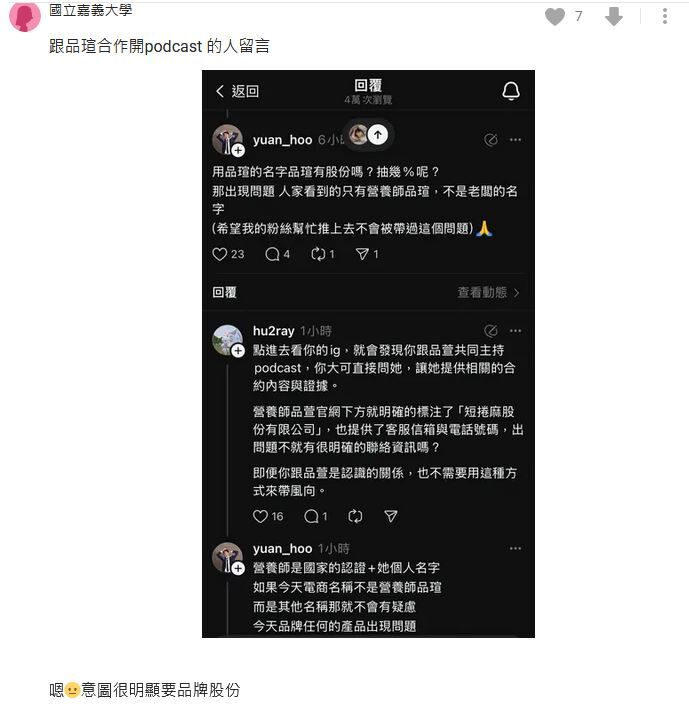The height and width of the screenshot is (717, 689).
Task: Like hu2ray's reply with 16 hearts
Action: (x=268, y=516)
